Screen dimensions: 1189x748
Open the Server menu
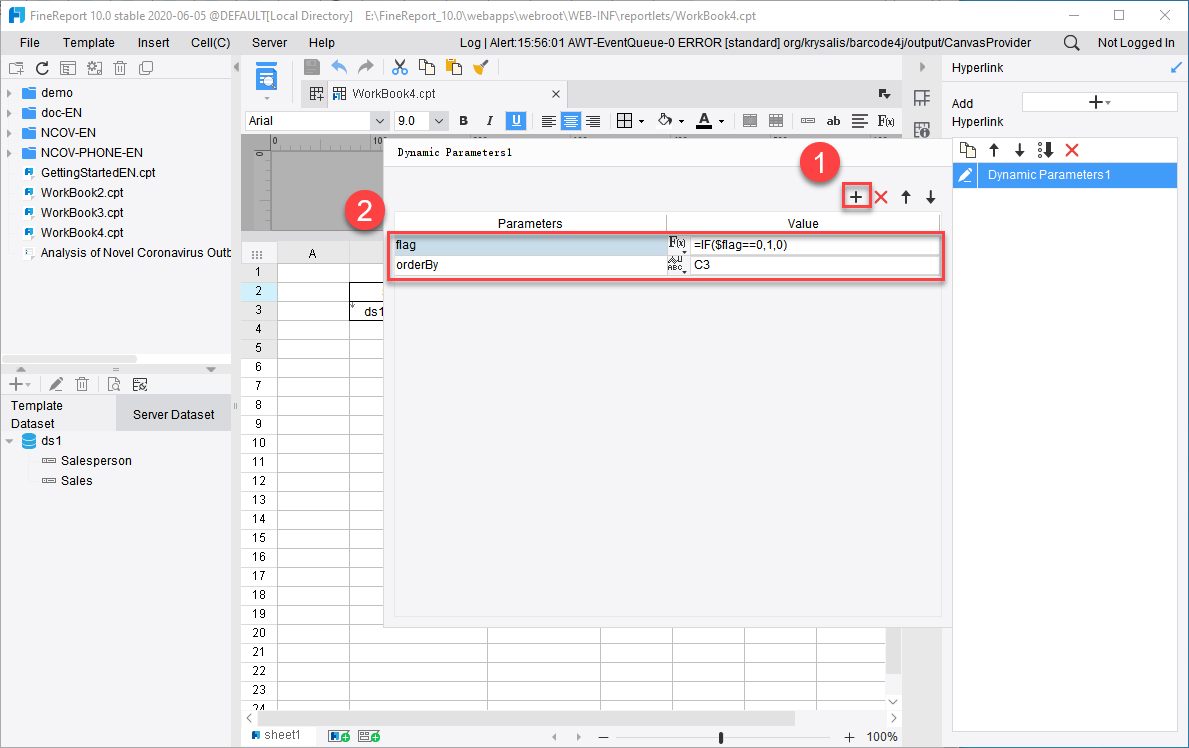click(270, 42)
